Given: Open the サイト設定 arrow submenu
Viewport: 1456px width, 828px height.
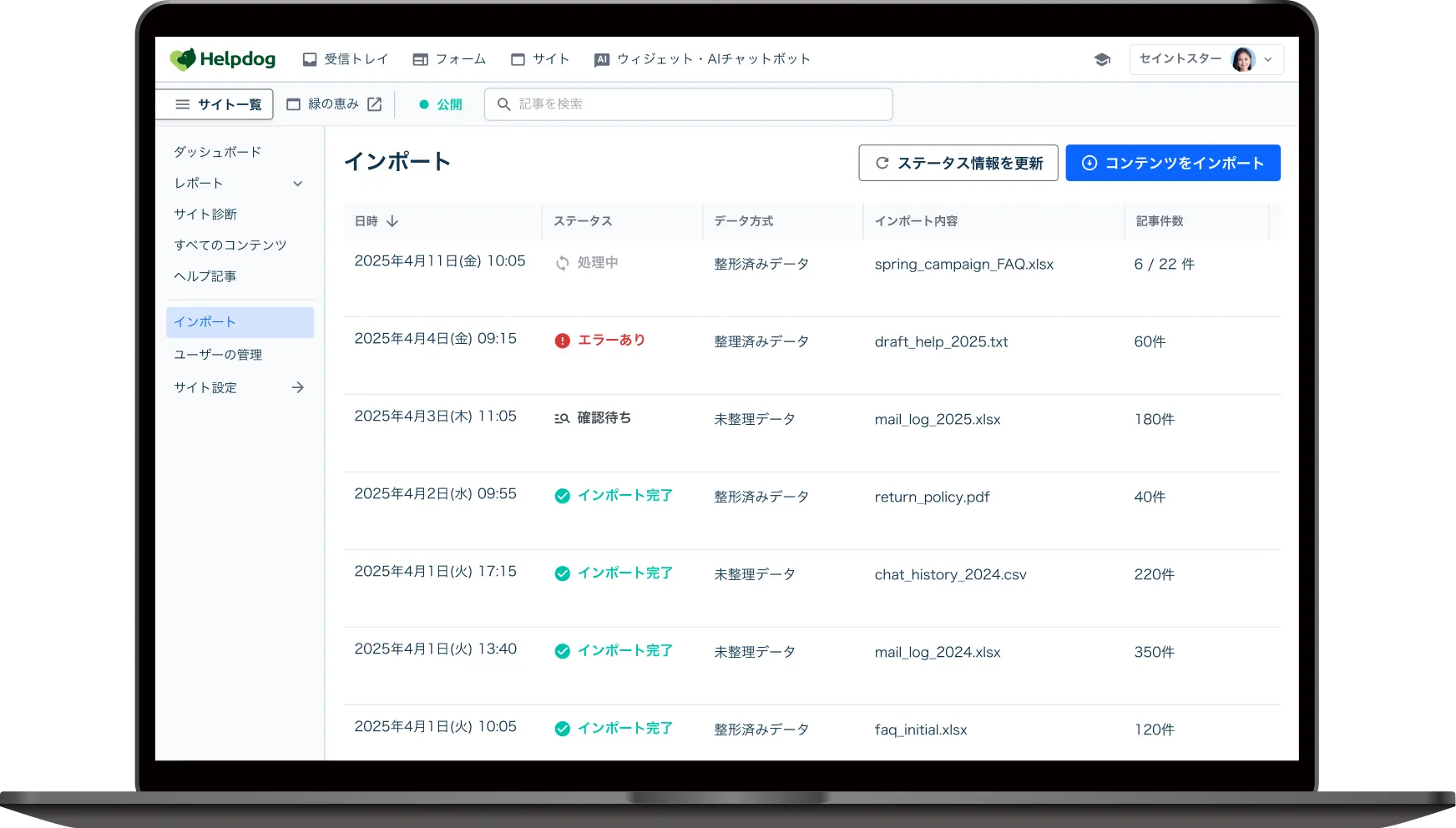Looking at the screenshot, I should [x=297, y=387].
